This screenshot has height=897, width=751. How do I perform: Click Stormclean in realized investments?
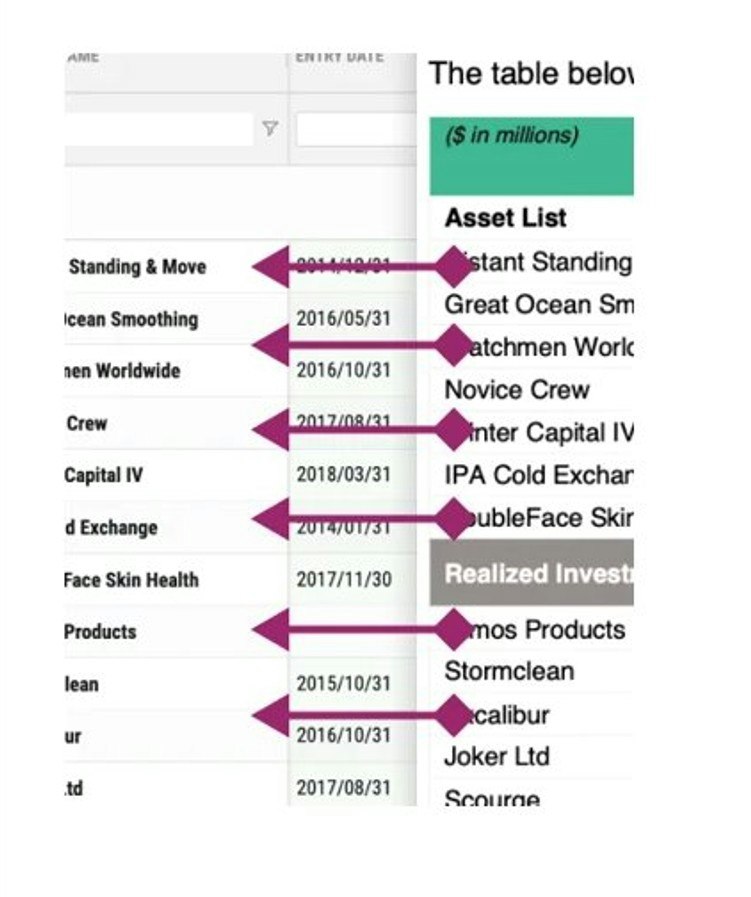click(x=509, y=672)
